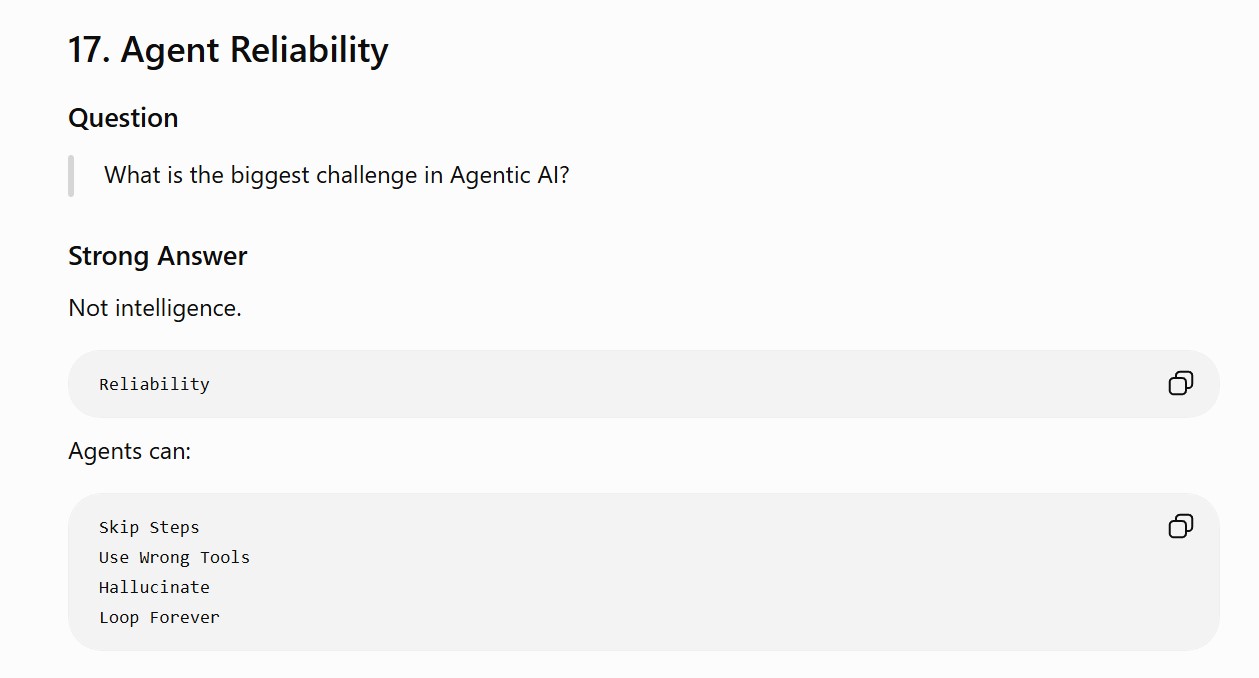
Task: Click the "Not intelligence." sentence
Action: pos(155,308)
